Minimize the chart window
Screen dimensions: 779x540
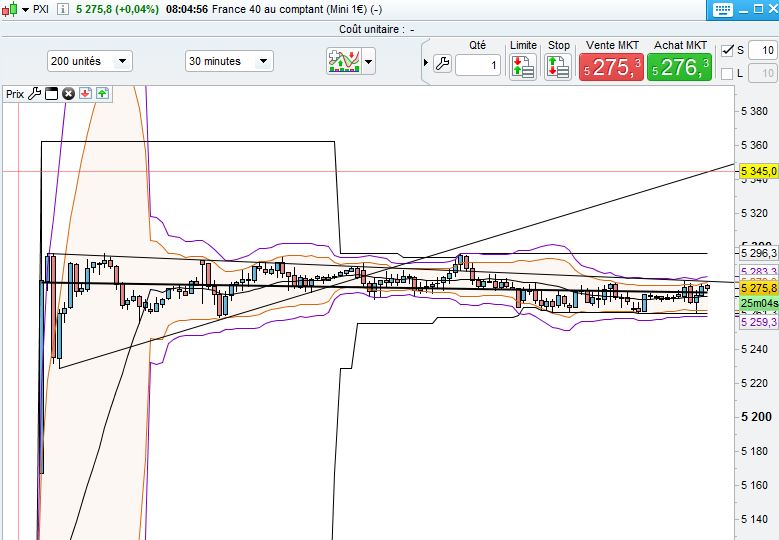click(743, 10)
